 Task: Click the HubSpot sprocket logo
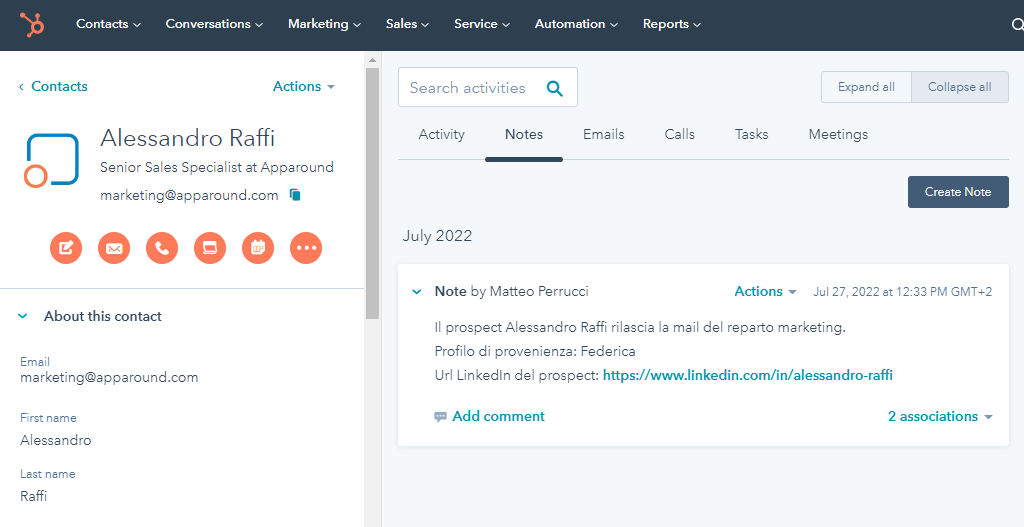[x=32, y=24]
